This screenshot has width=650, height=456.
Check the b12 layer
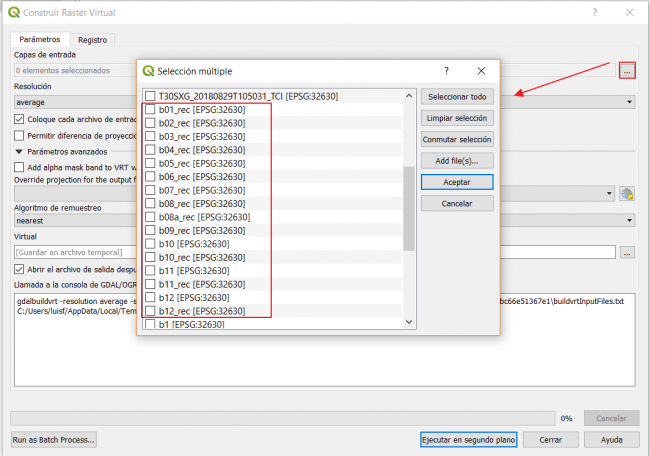150,298
